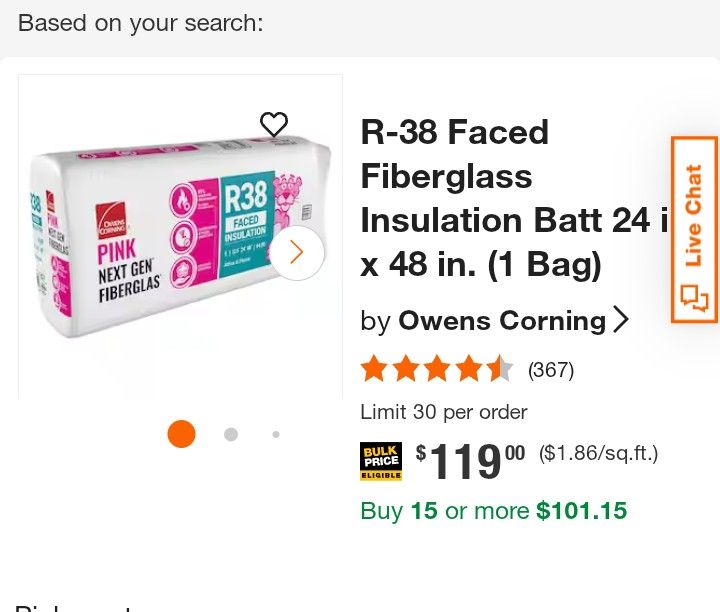Select the second carousel dot
This screenshot has width=720, height=612.
click(x=231, y=434)
